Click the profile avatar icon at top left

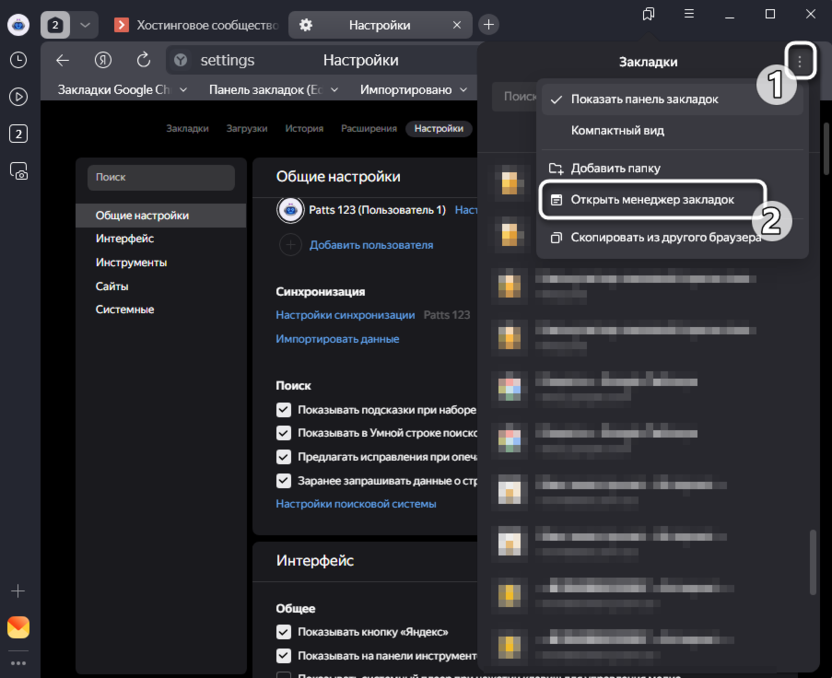(19, 25)
